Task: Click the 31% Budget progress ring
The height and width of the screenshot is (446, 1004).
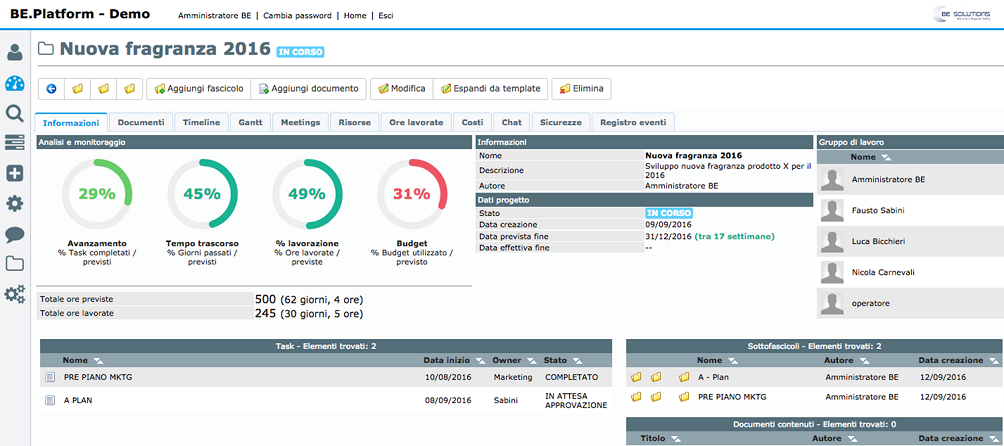Action: pos(412,194)
